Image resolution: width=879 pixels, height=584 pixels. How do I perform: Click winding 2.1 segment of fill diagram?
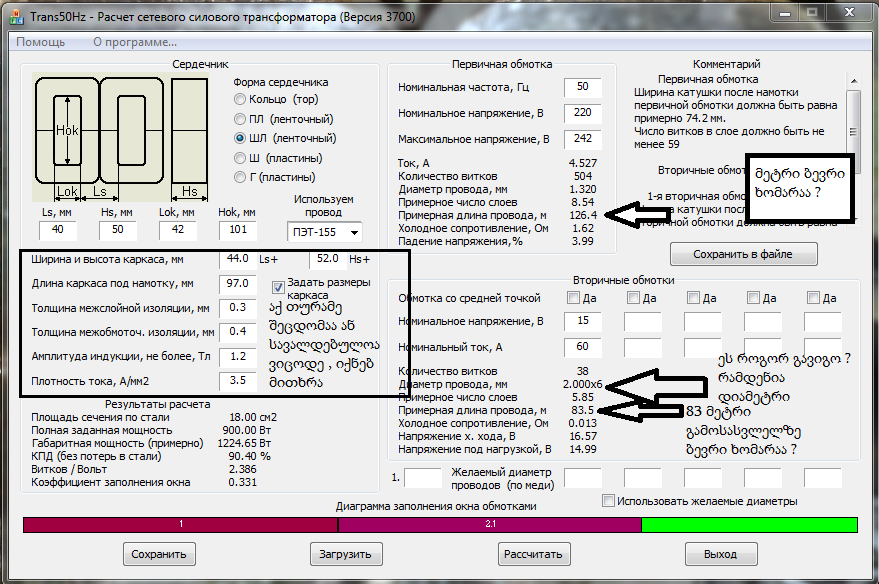[x=490, y=525]
